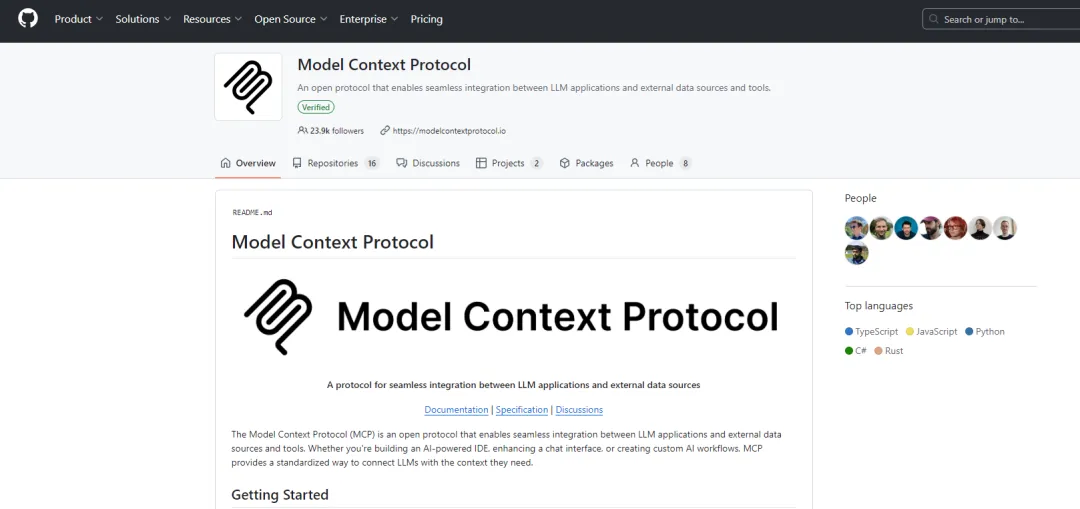Click the large MCP logo in README
This screenshot has height=509, width=1080.
(279, 316)
